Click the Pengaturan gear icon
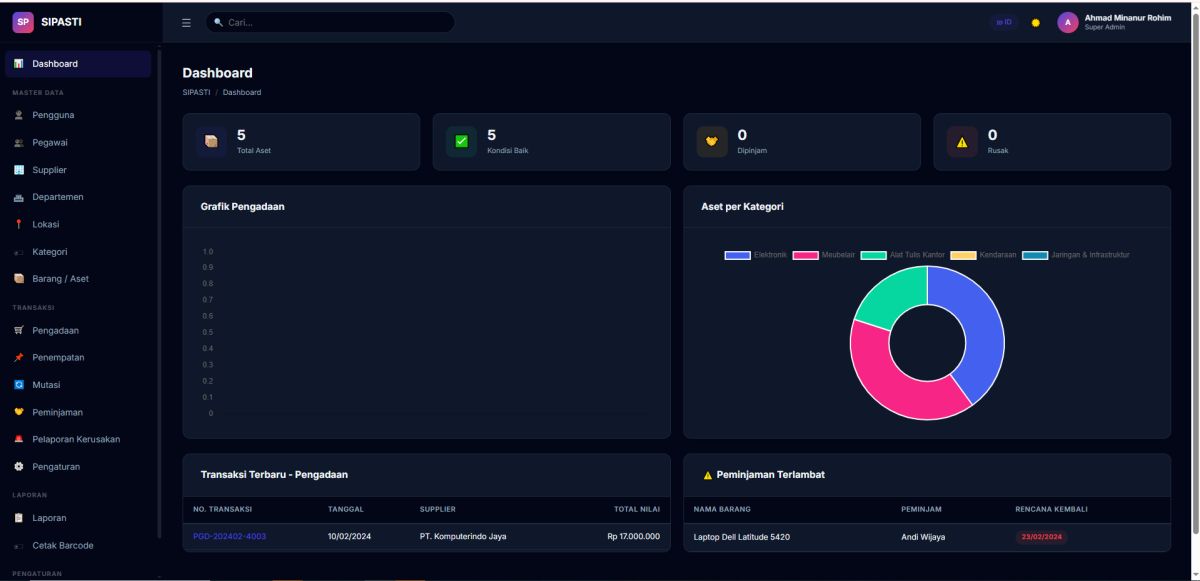Screen dimensions: 1200x581 pyautogui.click(x=20, y=465)
